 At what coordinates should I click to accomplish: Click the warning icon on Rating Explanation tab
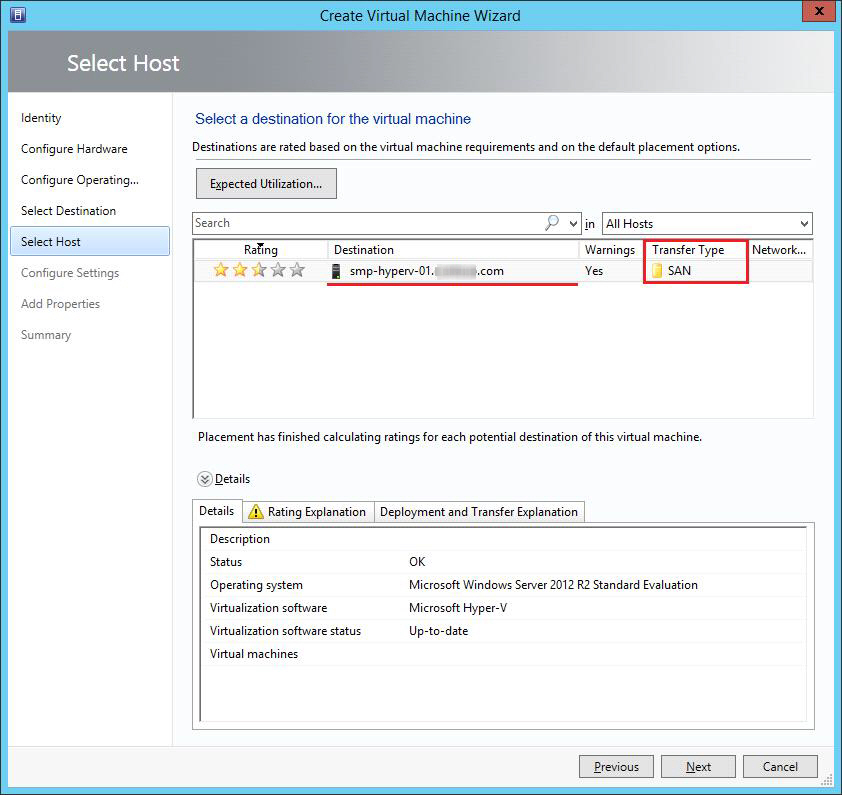coord(256,512)
